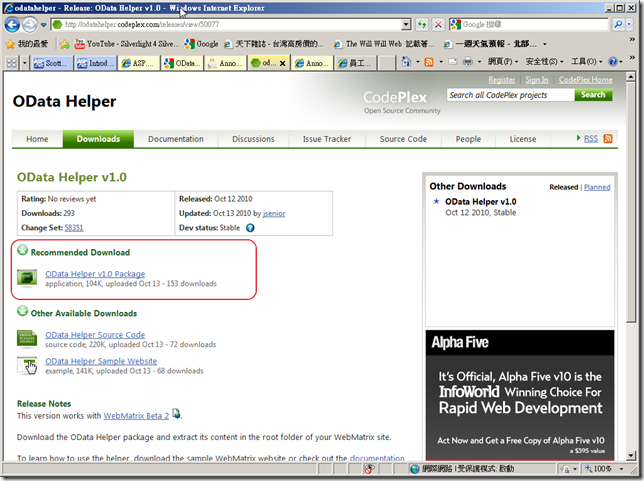The image size is (644, 481).
Task: Open search provider dropdown next to magnifier
Action: 629,25
